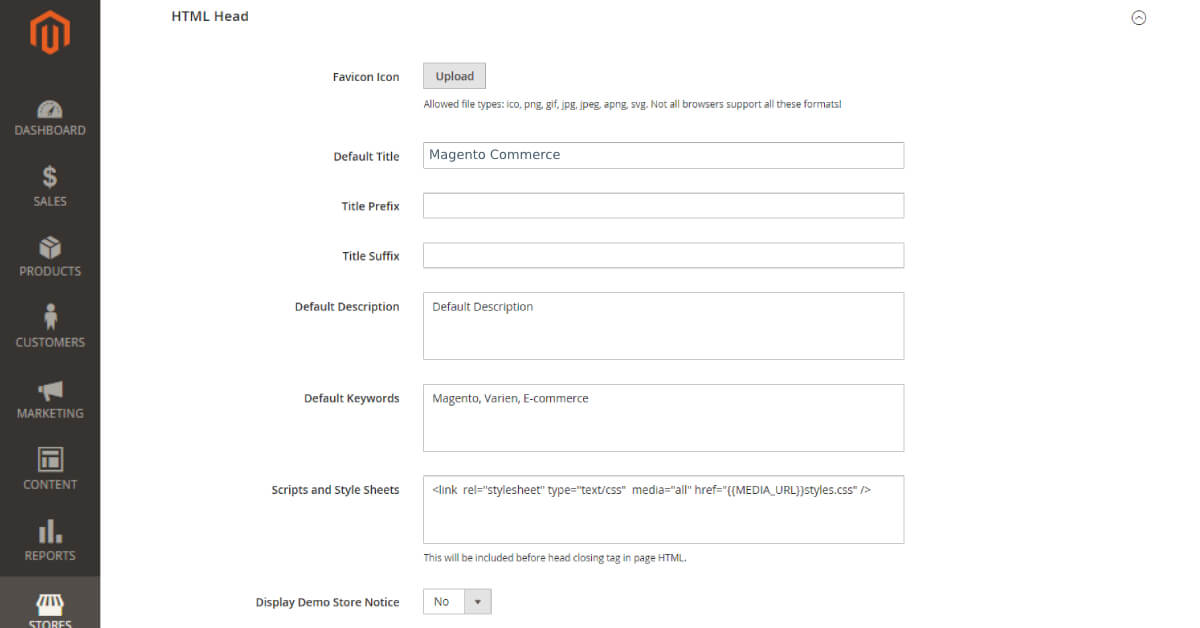Click the 'included before head closing tag' note
This screenshot has width=1200, height=628.
tap(555, 558)
